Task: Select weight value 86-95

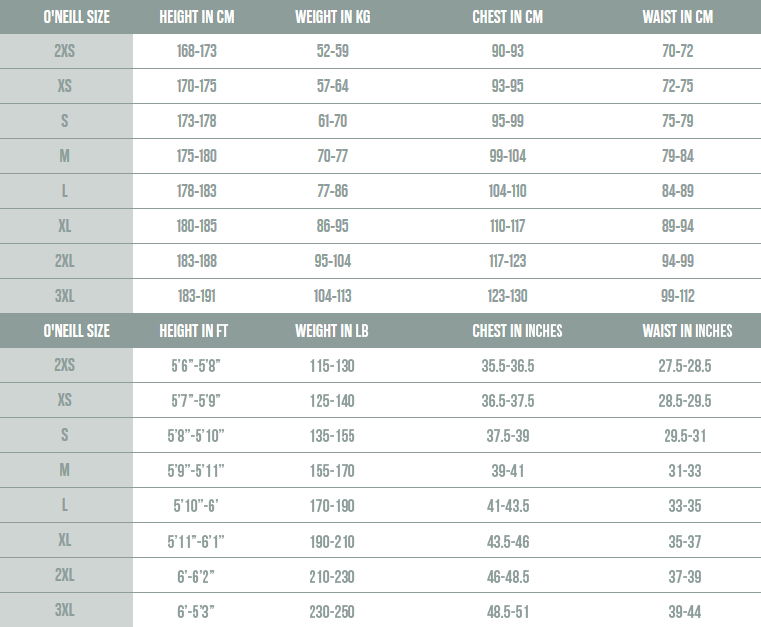Action: 332,226
